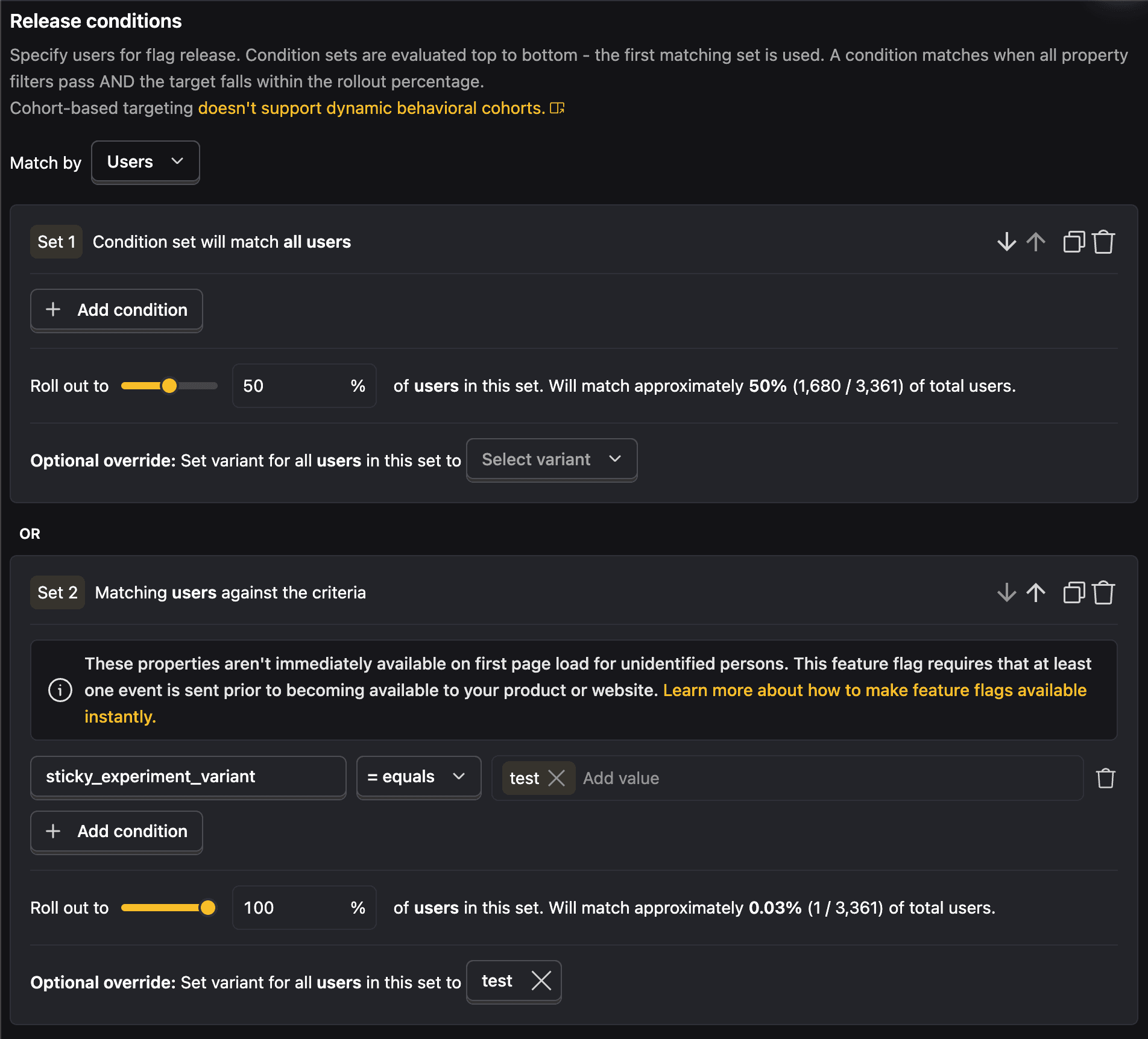Delete condition Set 2 with trash icon
Image resolution: width=1148 pixels, height=1039 pixels.
click(x=1103, y=592)
